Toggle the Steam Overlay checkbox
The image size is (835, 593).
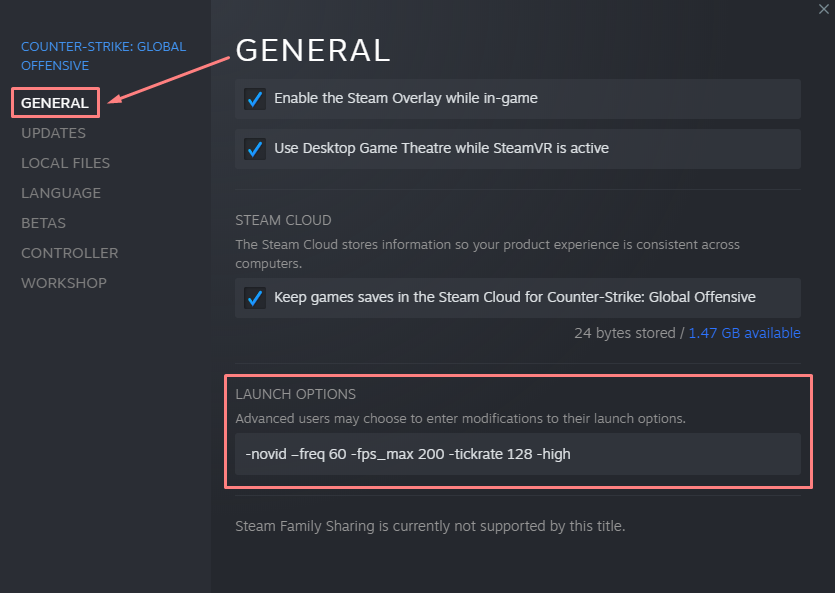point(255,99)
